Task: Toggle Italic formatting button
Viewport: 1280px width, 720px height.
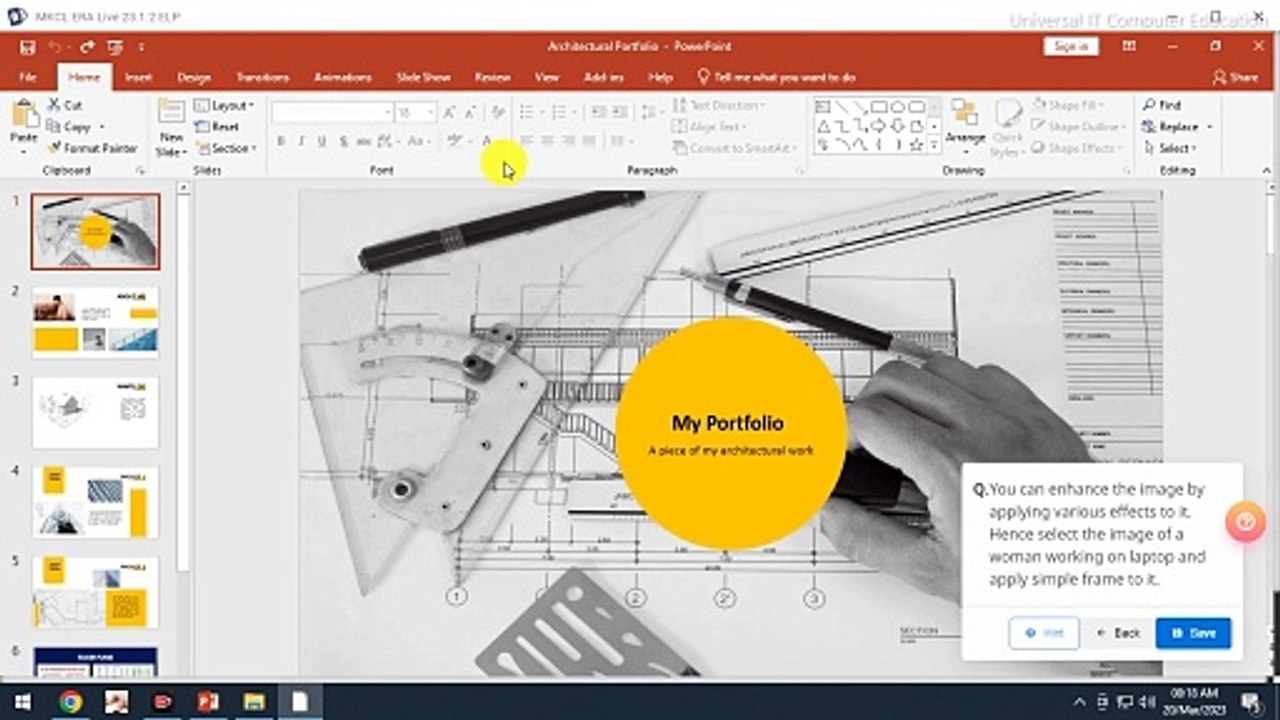Action: coord(301,142)
